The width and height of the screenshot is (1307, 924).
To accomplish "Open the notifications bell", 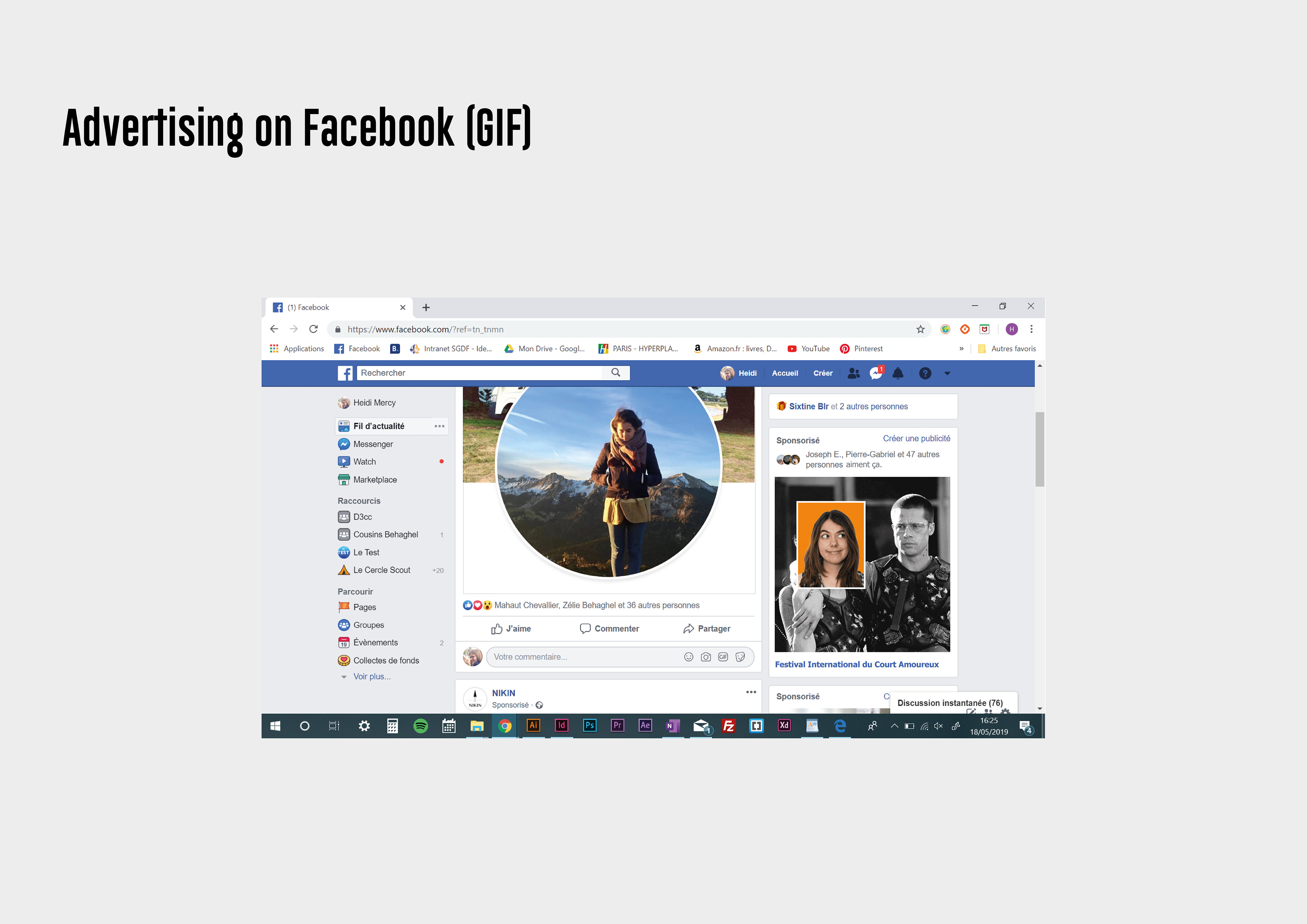I will click(x=898, y=373).
